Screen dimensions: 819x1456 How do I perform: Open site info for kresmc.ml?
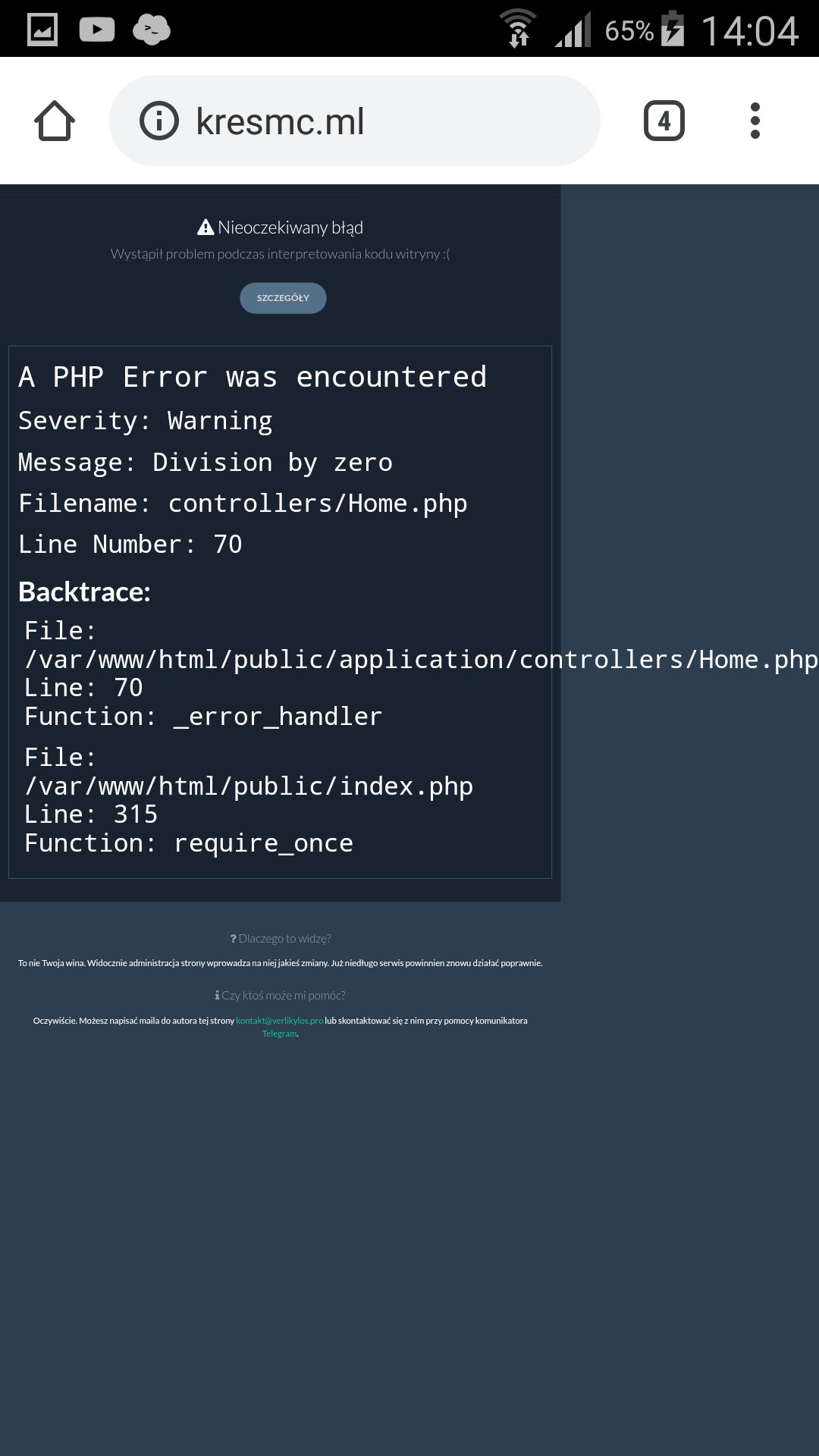pyautogui.click(x=159, y=121)
